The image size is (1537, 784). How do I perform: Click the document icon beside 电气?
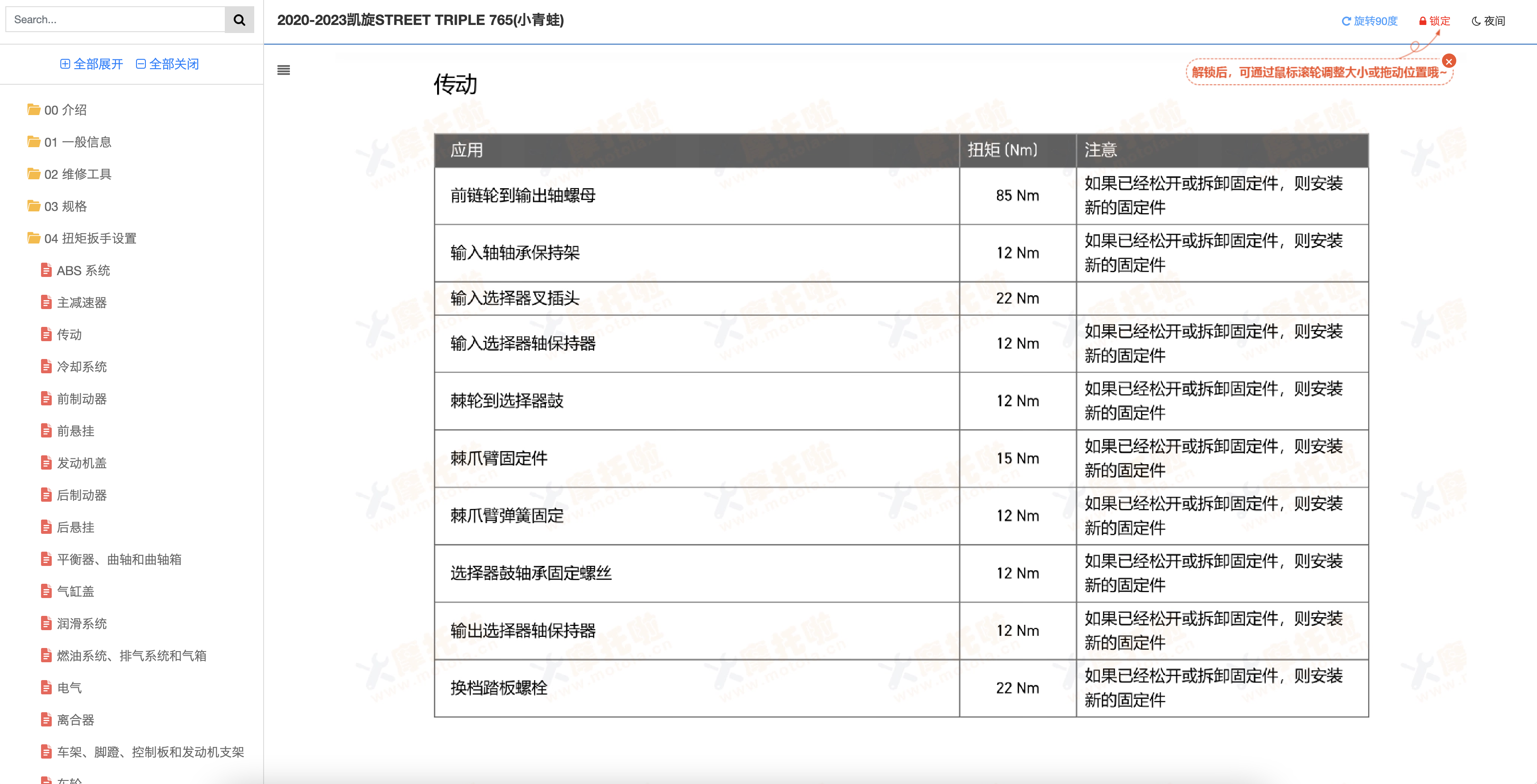(46, 687)
